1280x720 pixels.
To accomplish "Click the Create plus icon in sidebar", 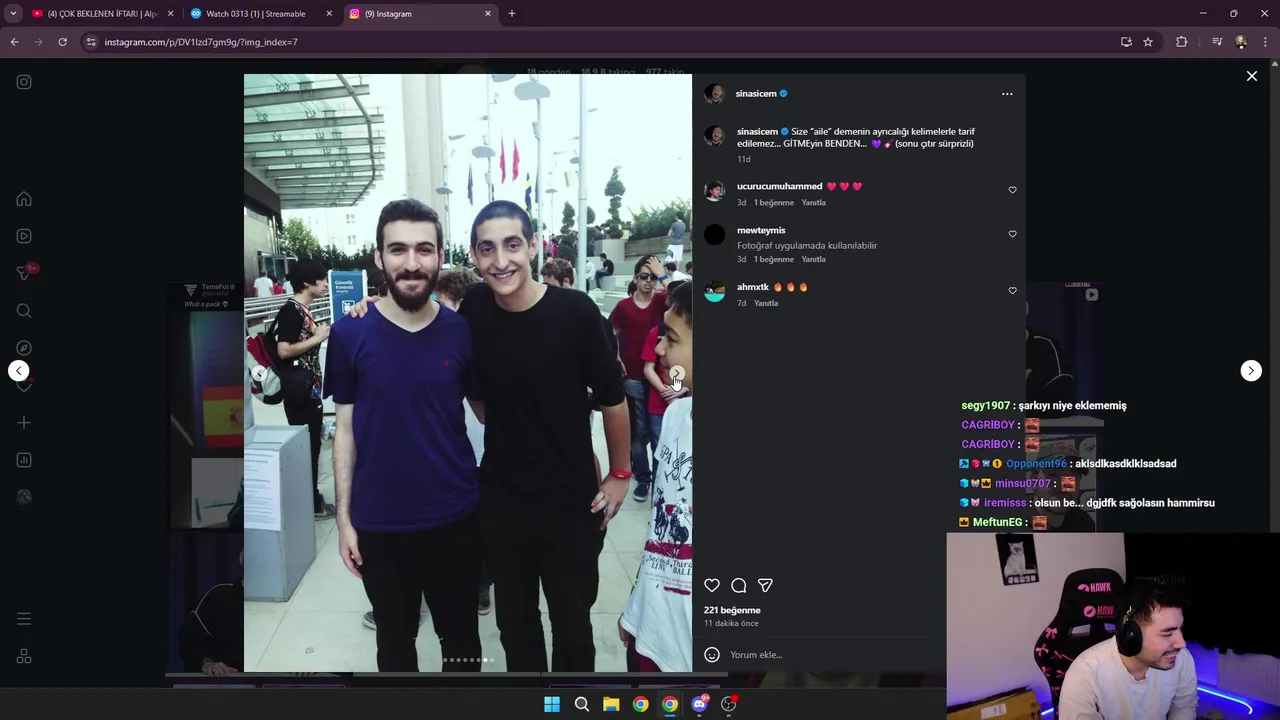I will (24, 423).
